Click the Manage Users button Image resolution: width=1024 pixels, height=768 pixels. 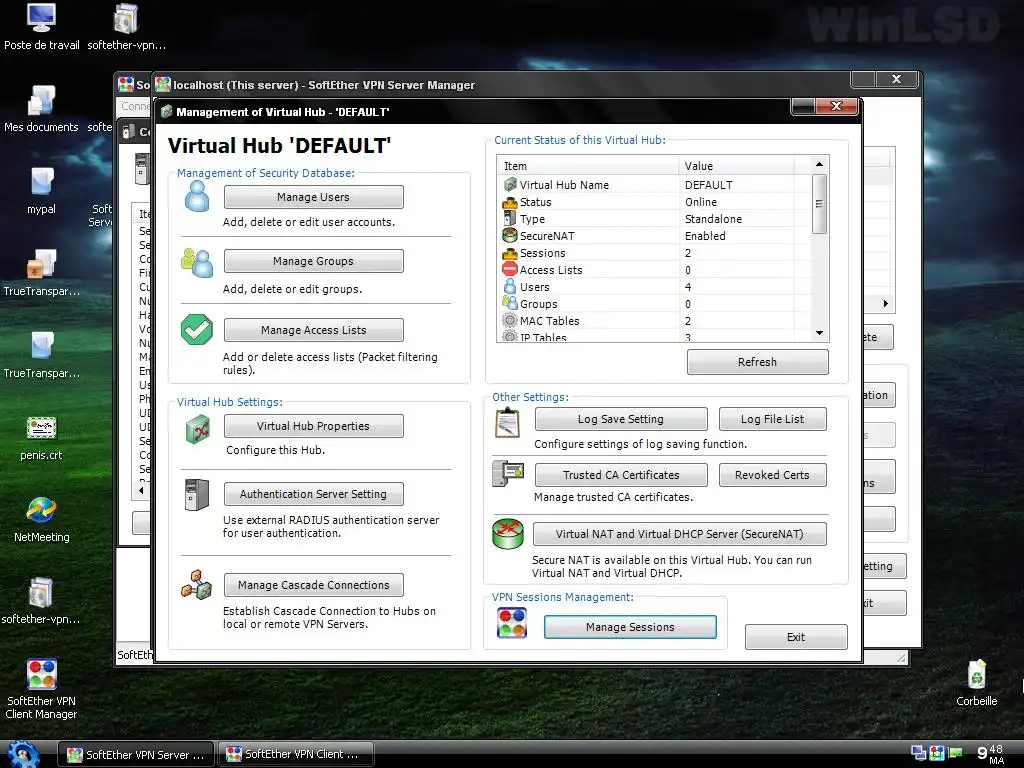tap(313, 197)
